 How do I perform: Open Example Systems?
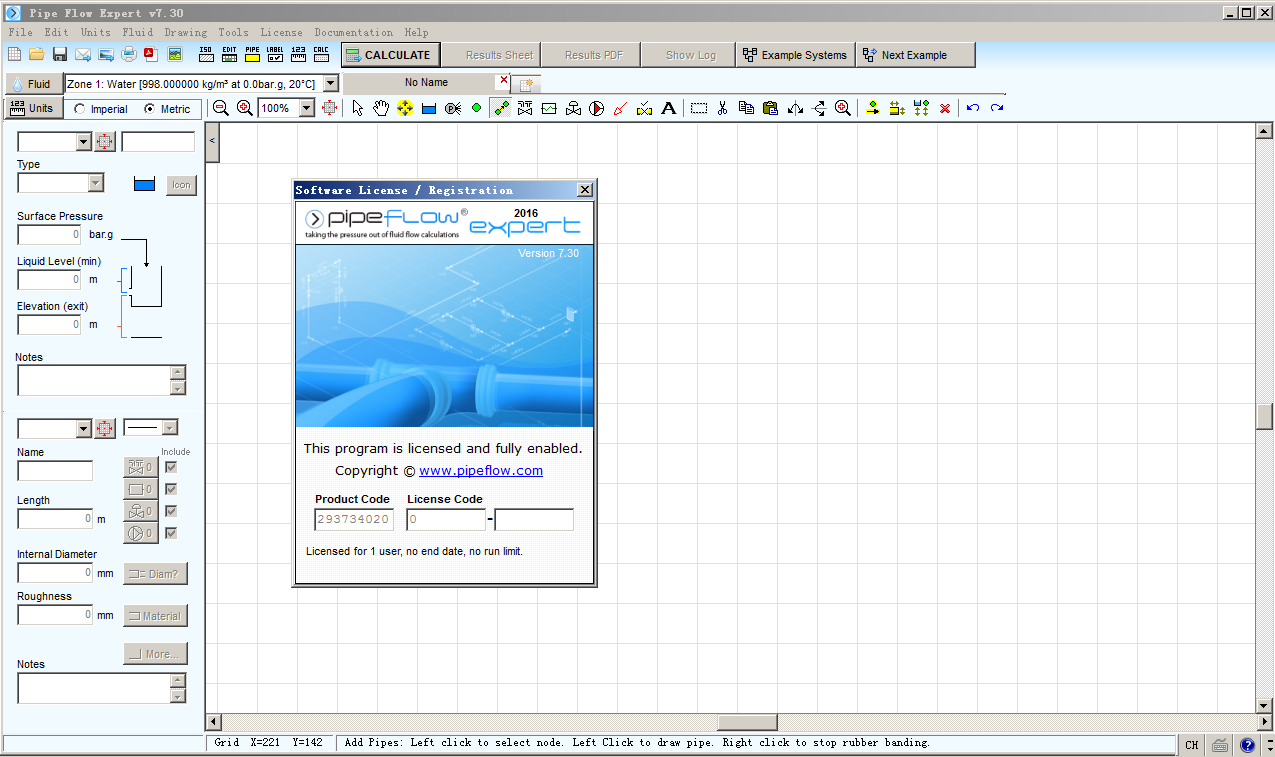tap(795, 55)
